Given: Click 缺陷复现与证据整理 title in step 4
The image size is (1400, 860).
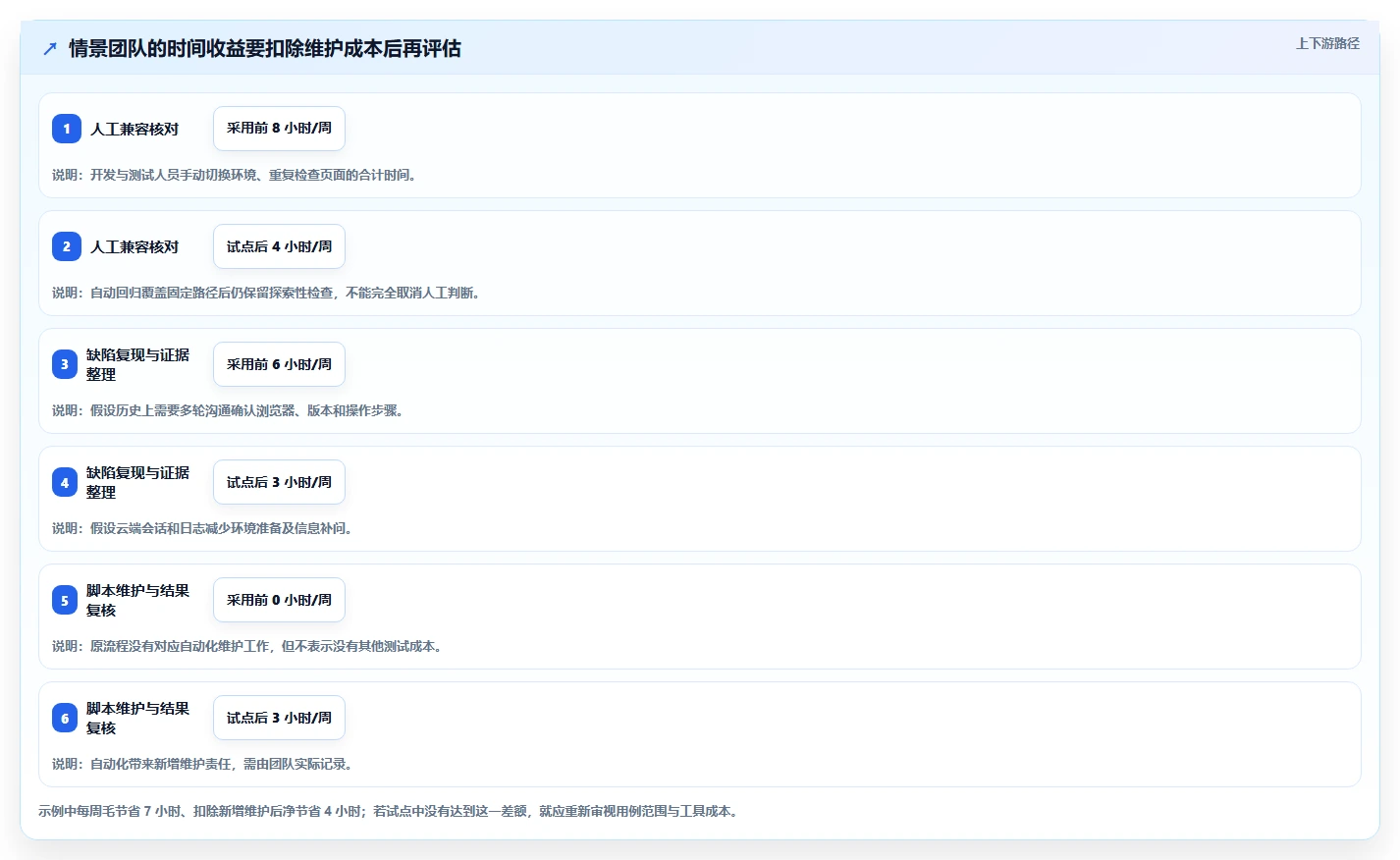Looking at the screenshot, I should point(137,482).
